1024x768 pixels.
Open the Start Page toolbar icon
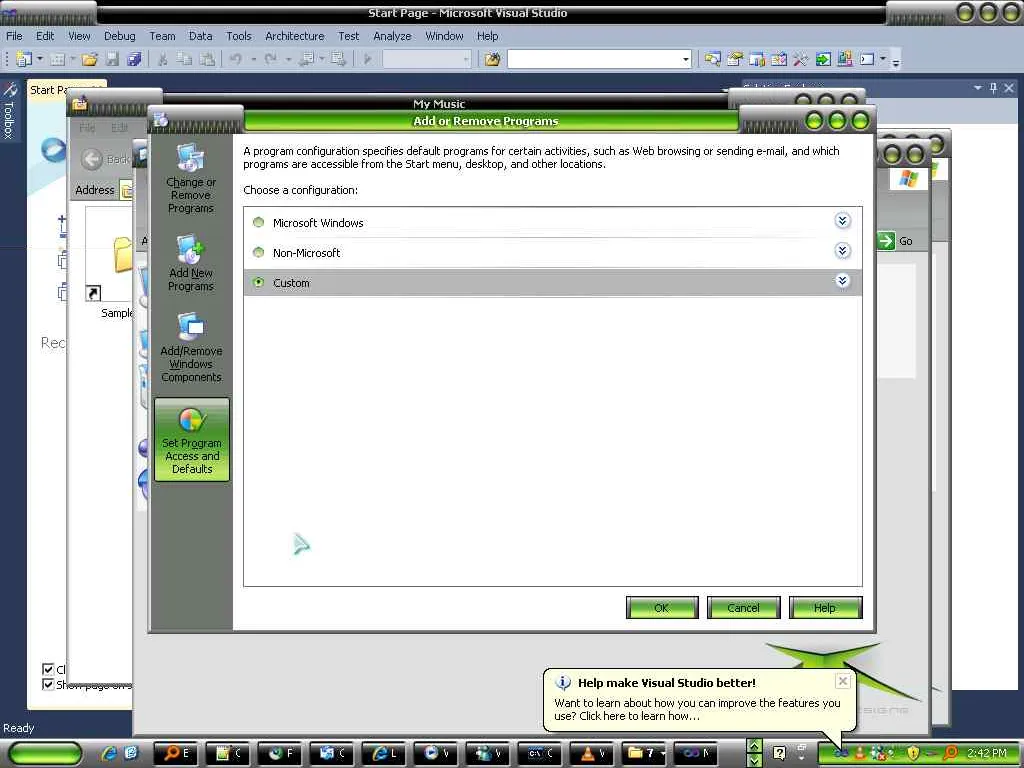coord(823,59)
